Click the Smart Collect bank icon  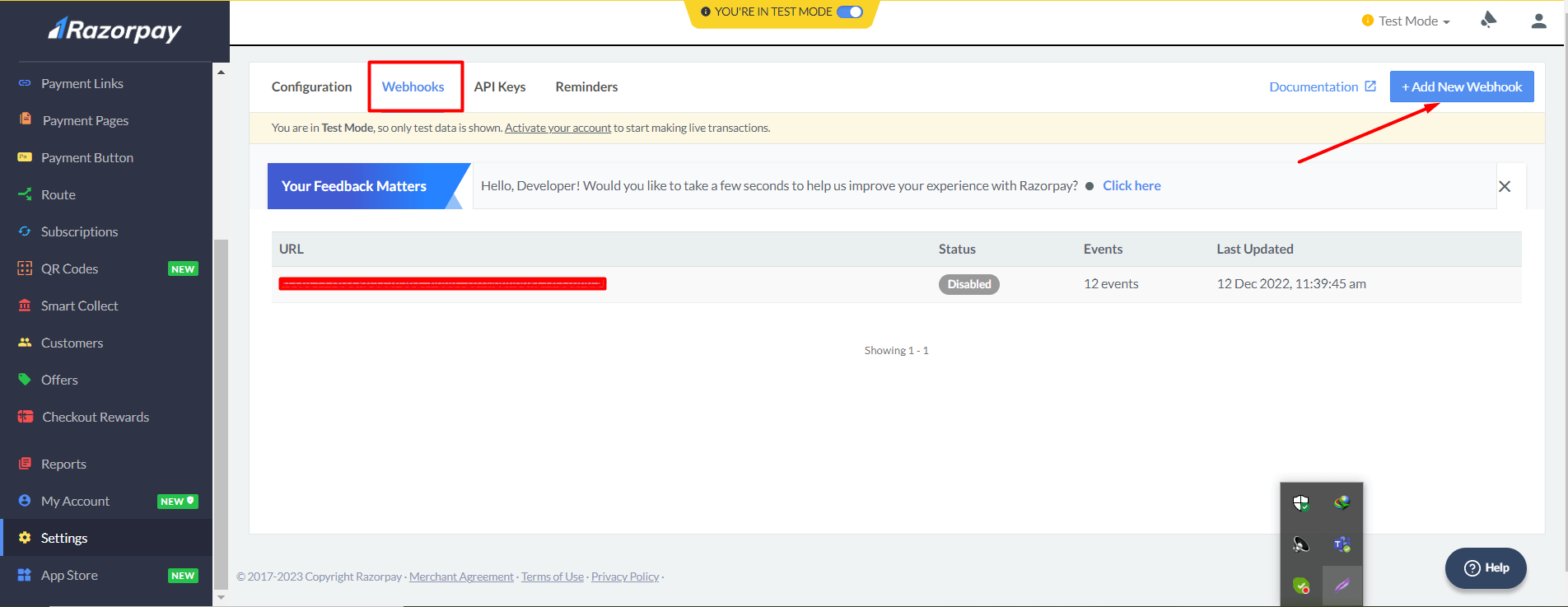click(x=25, y=306)
